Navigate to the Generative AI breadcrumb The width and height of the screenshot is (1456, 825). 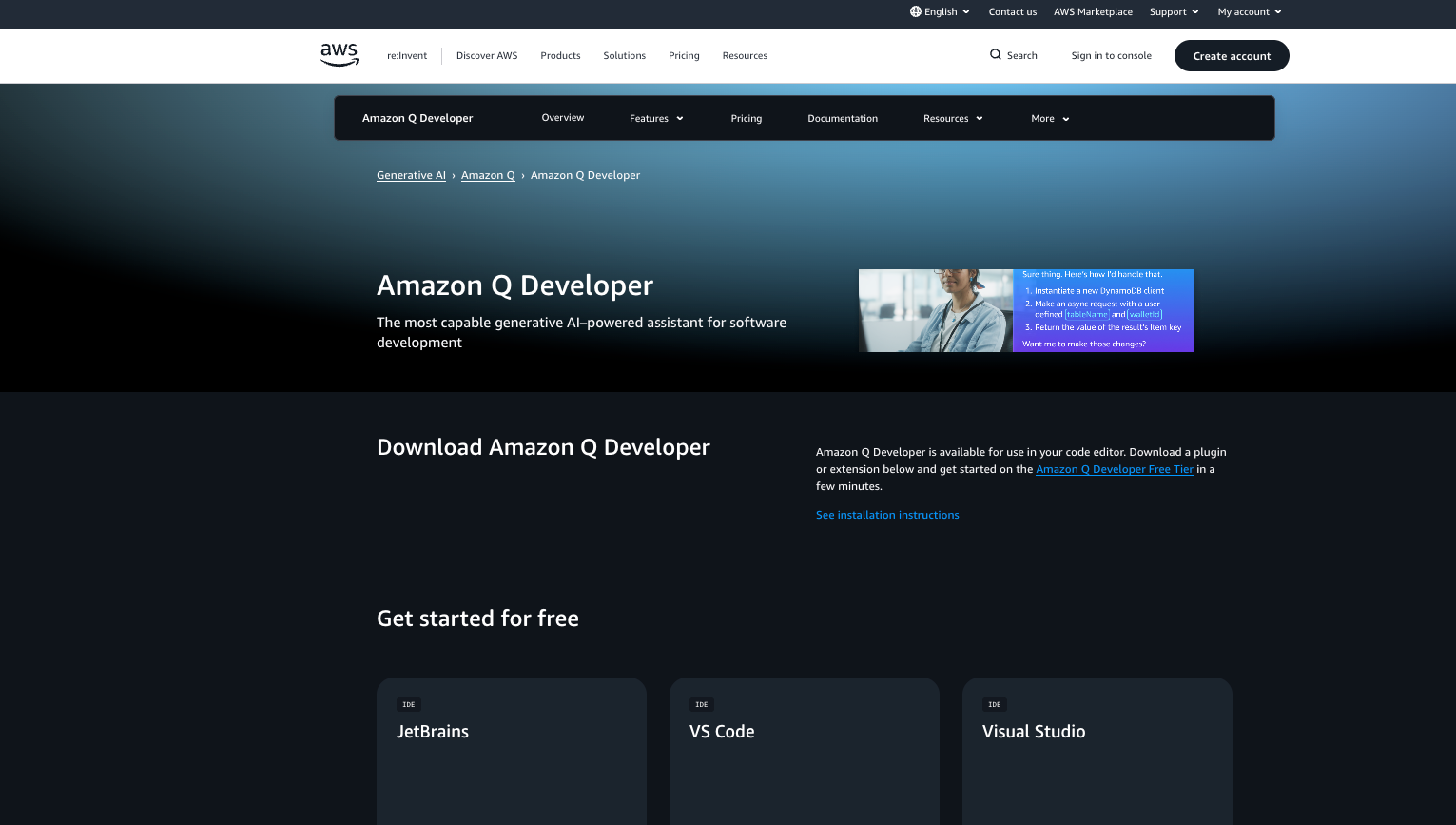[x=411, y=175]
